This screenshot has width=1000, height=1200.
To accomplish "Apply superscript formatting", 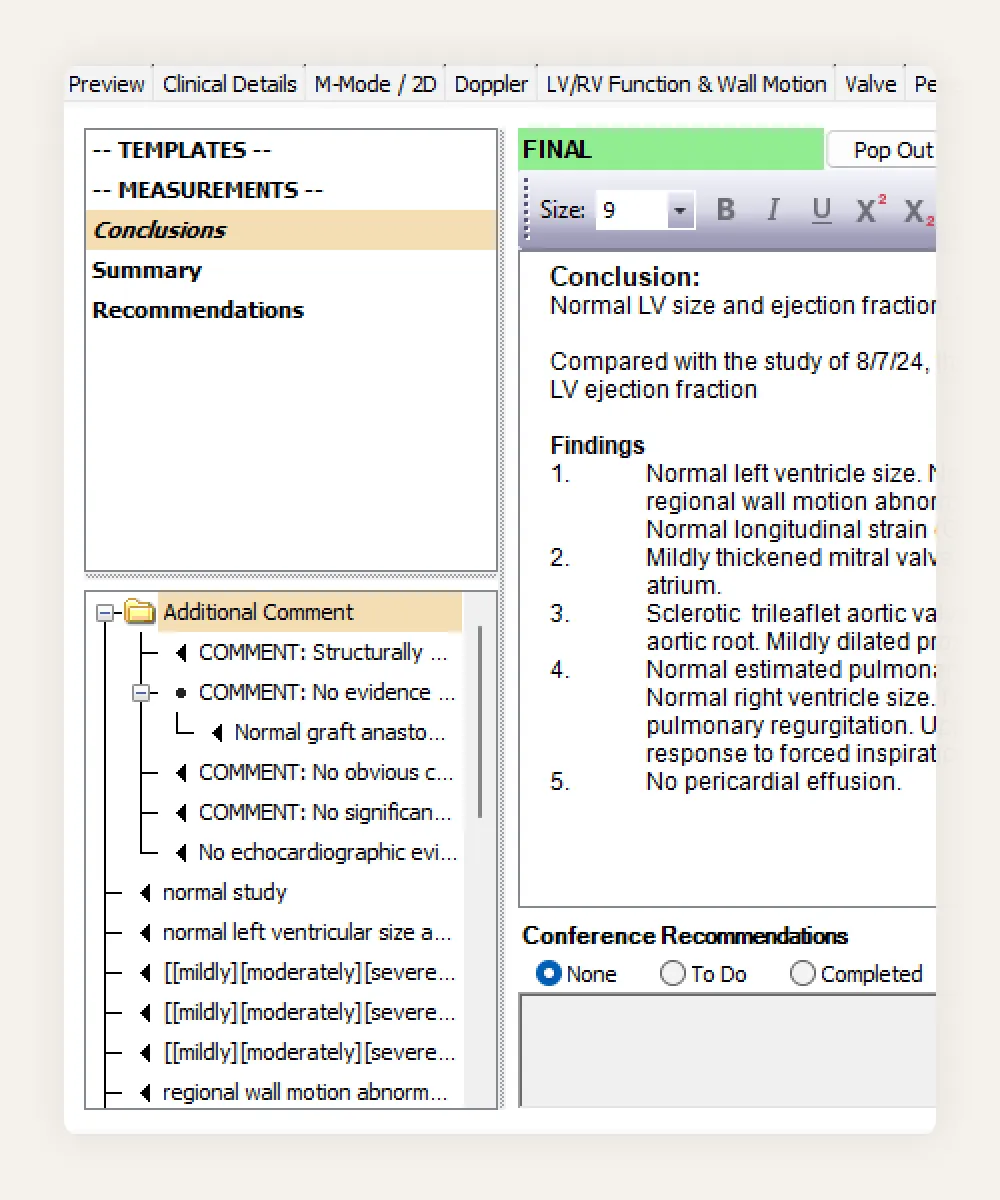I will pyautogui.click(x=871, y=210).
